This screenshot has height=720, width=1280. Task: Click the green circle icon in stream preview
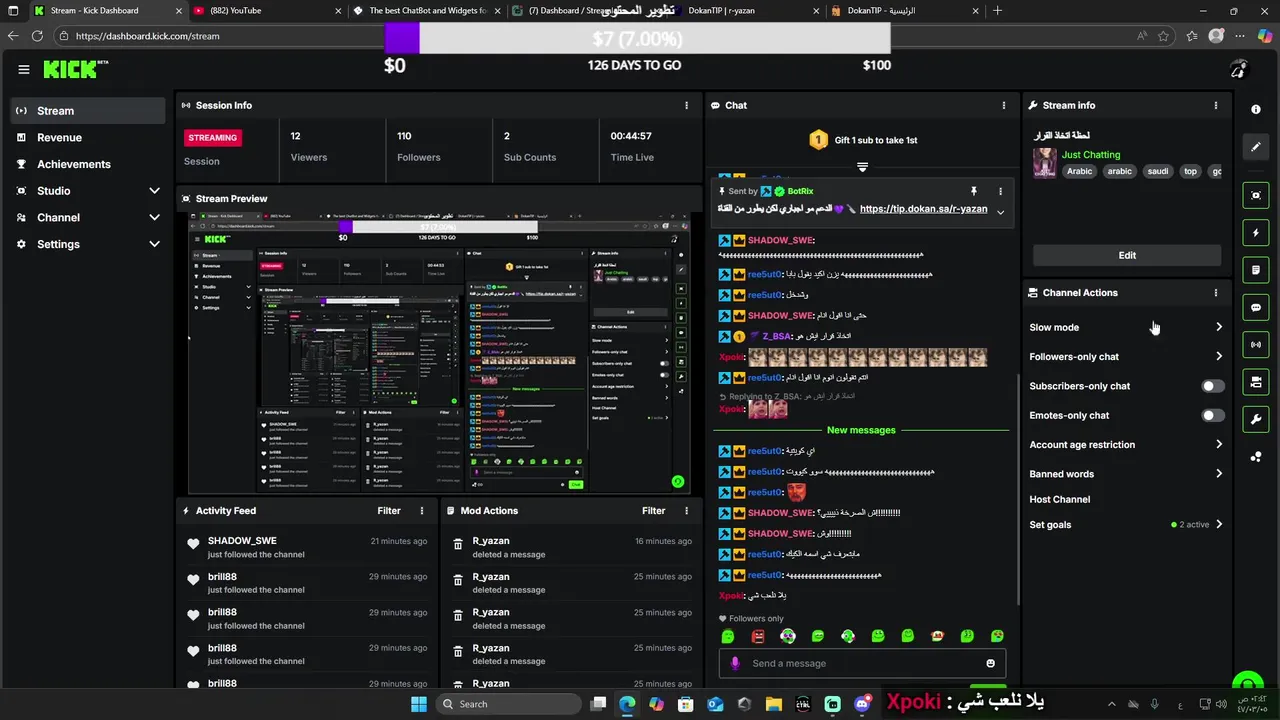(x=678, y=481)
